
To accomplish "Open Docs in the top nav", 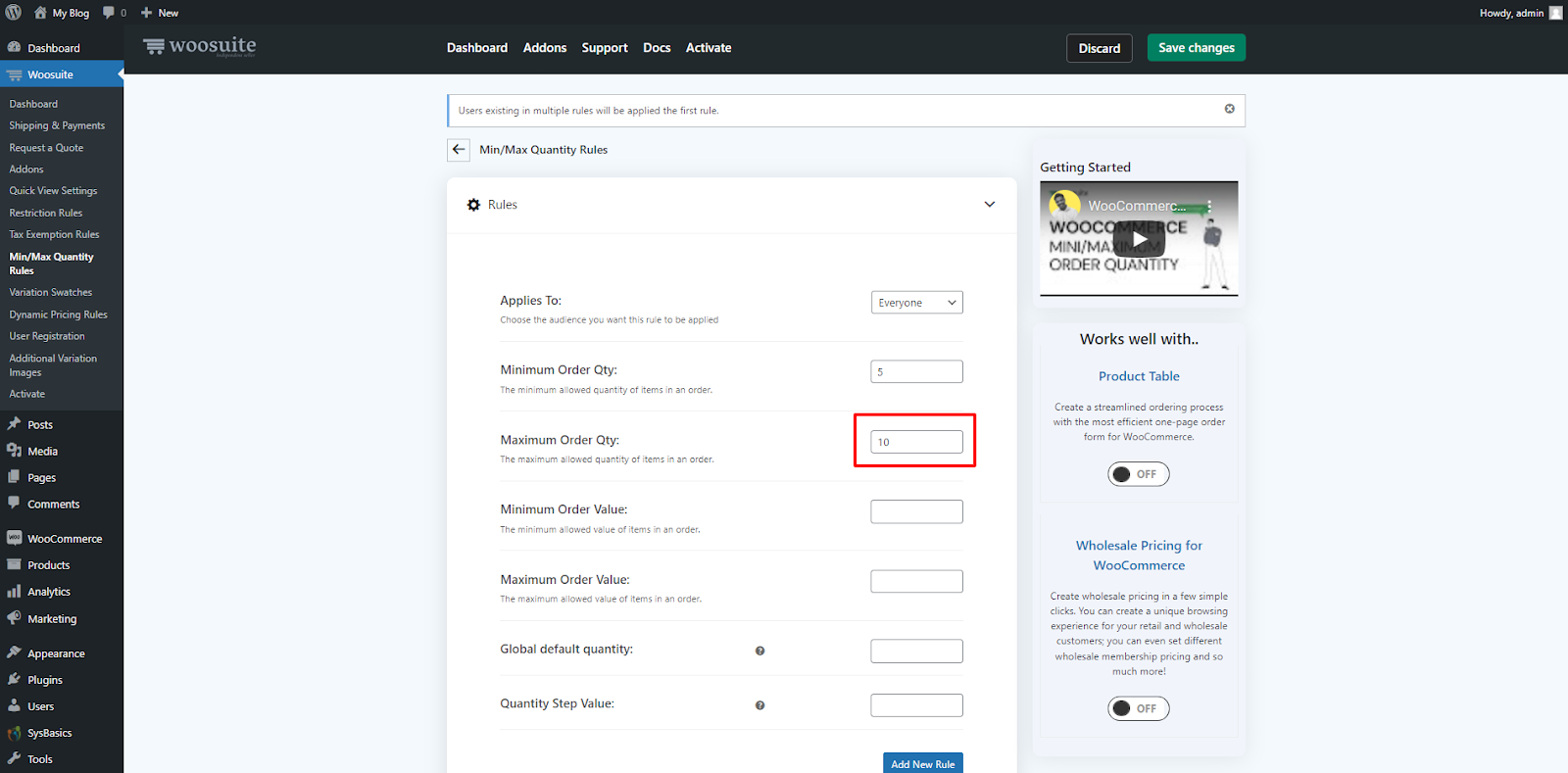I will (657, 48).
